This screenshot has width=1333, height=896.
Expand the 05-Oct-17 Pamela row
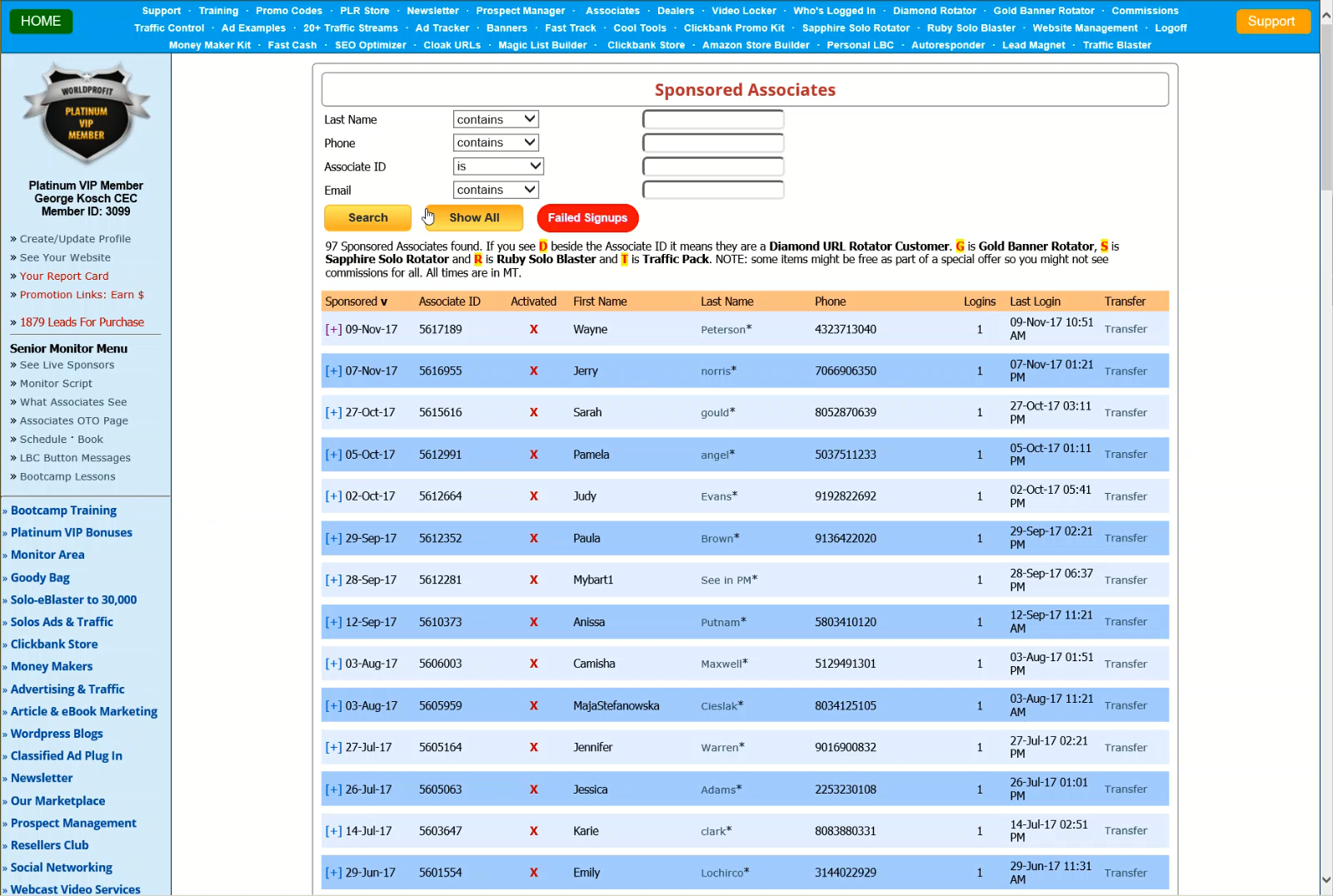point(333,455)
